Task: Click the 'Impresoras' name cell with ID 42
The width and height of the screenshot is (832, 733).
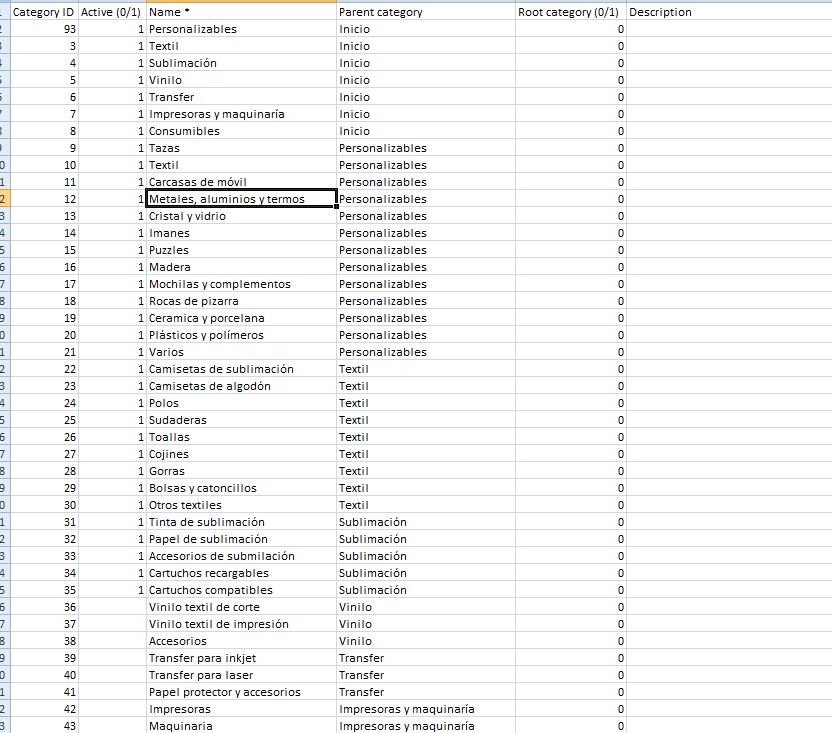Action: [x=241, y=708]
